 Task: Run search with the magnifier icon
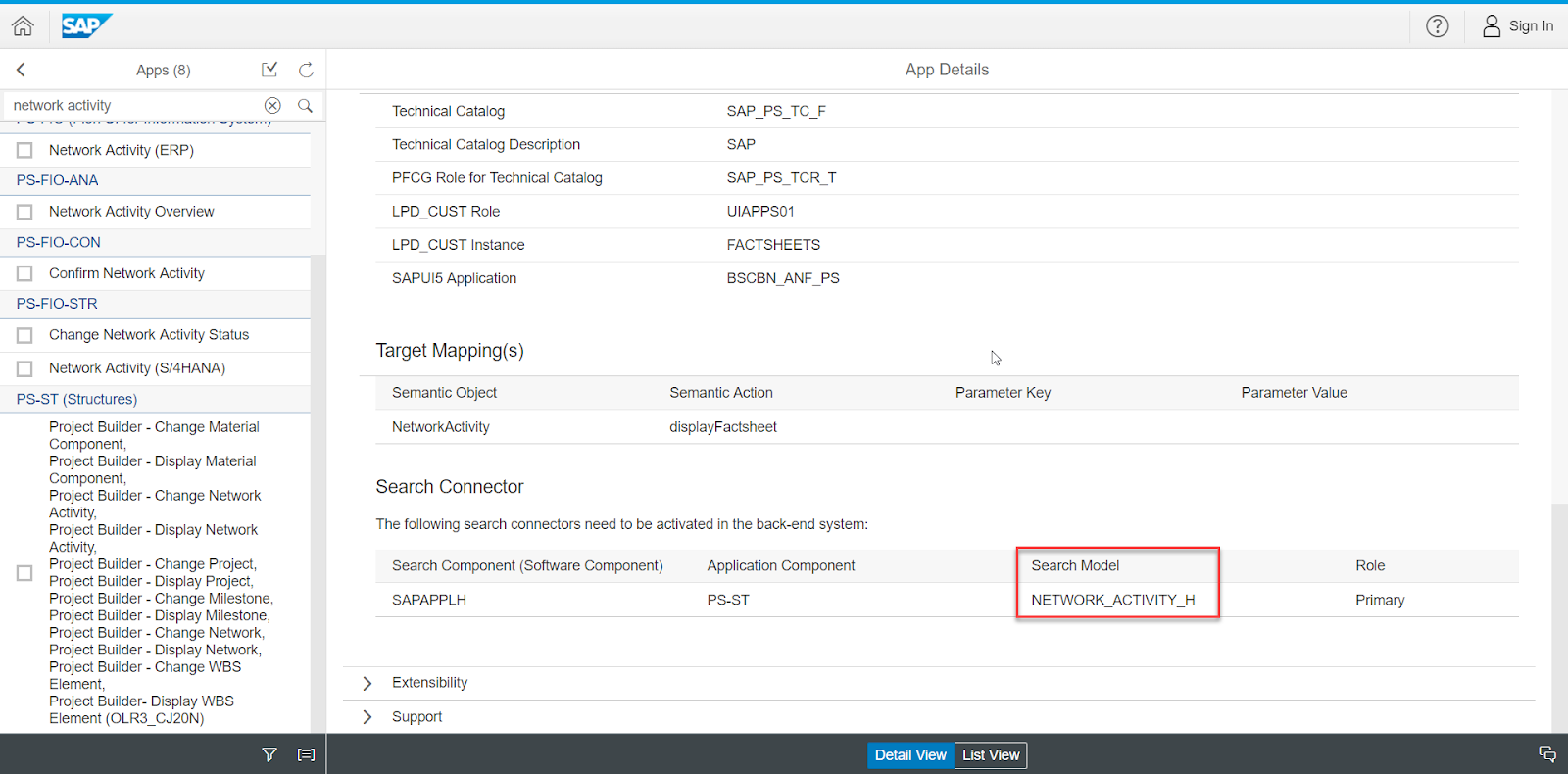click(x=305, y=105)
